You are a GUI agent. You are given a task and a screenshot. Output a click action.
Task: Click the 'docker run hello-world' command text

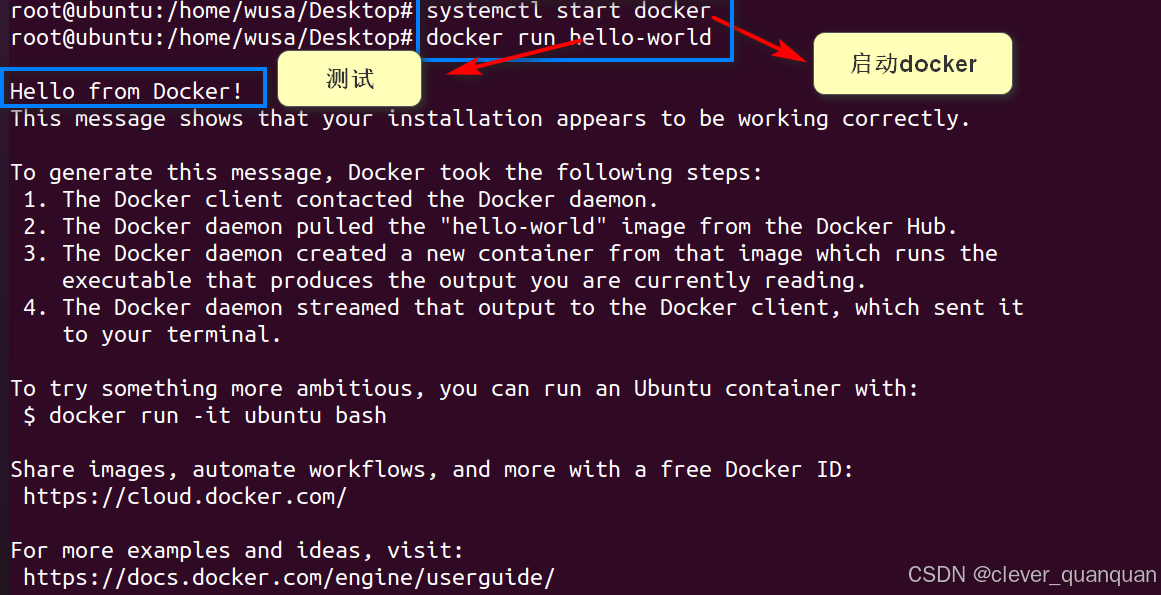coord(569,37)
